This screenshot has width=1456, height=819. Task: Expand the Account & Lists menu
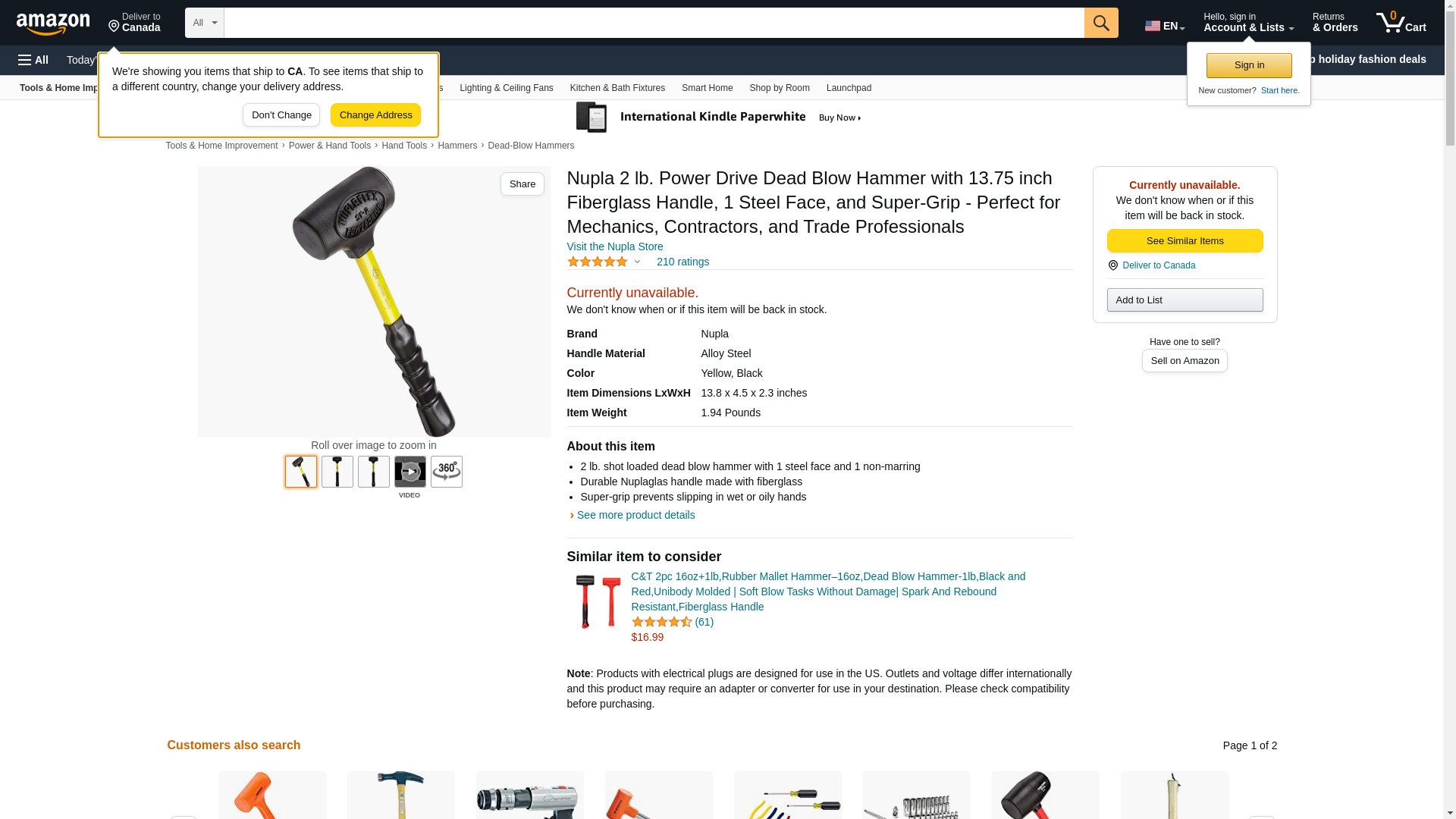point(1248,23)
